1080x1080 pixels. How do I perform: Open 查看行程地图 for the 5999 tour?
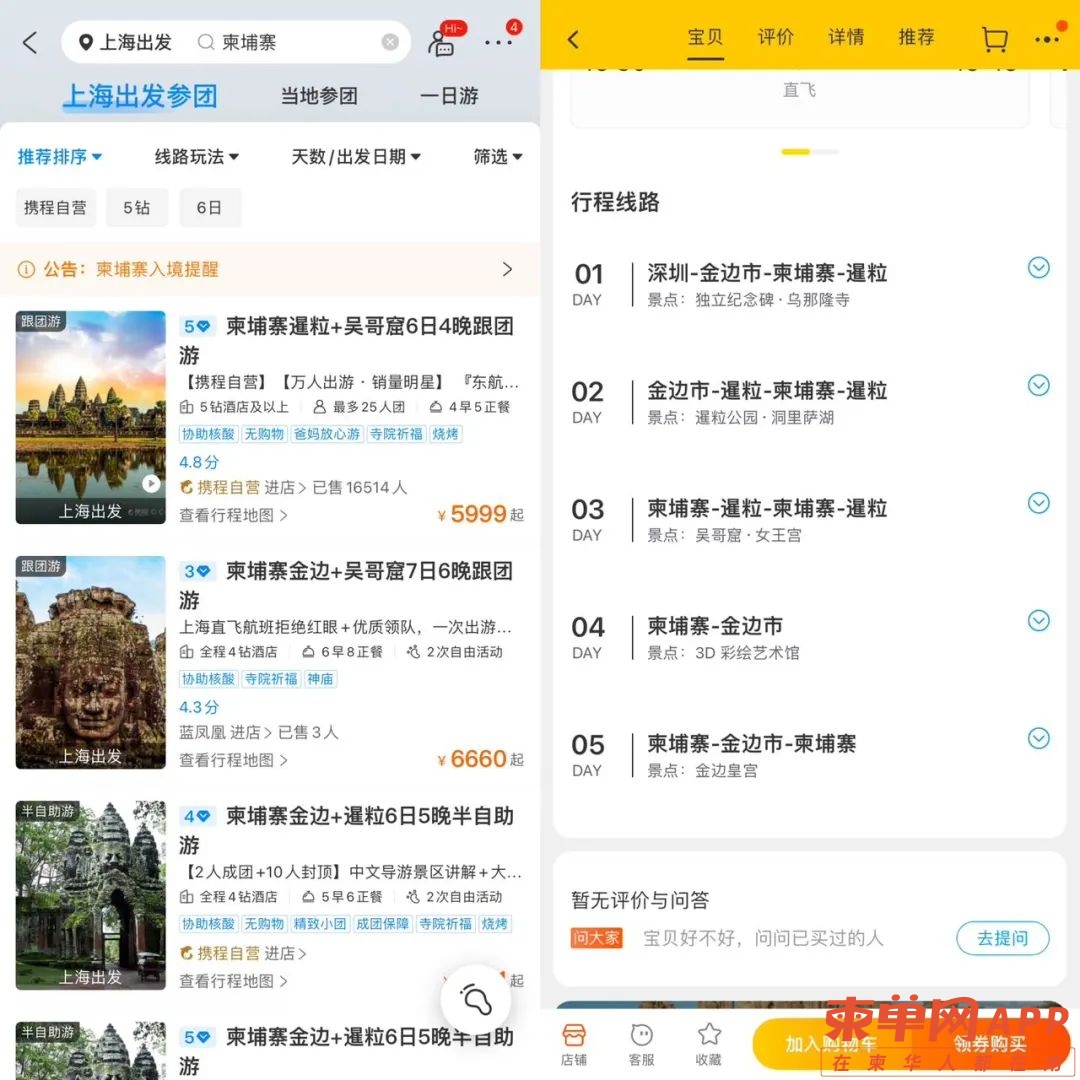click(x=233, y=515)
